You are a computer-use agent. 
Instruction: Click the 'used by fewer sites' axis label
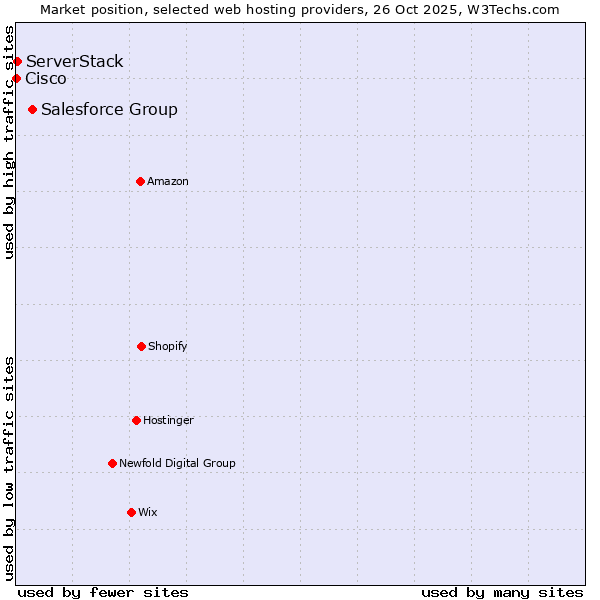click(103, 592)
